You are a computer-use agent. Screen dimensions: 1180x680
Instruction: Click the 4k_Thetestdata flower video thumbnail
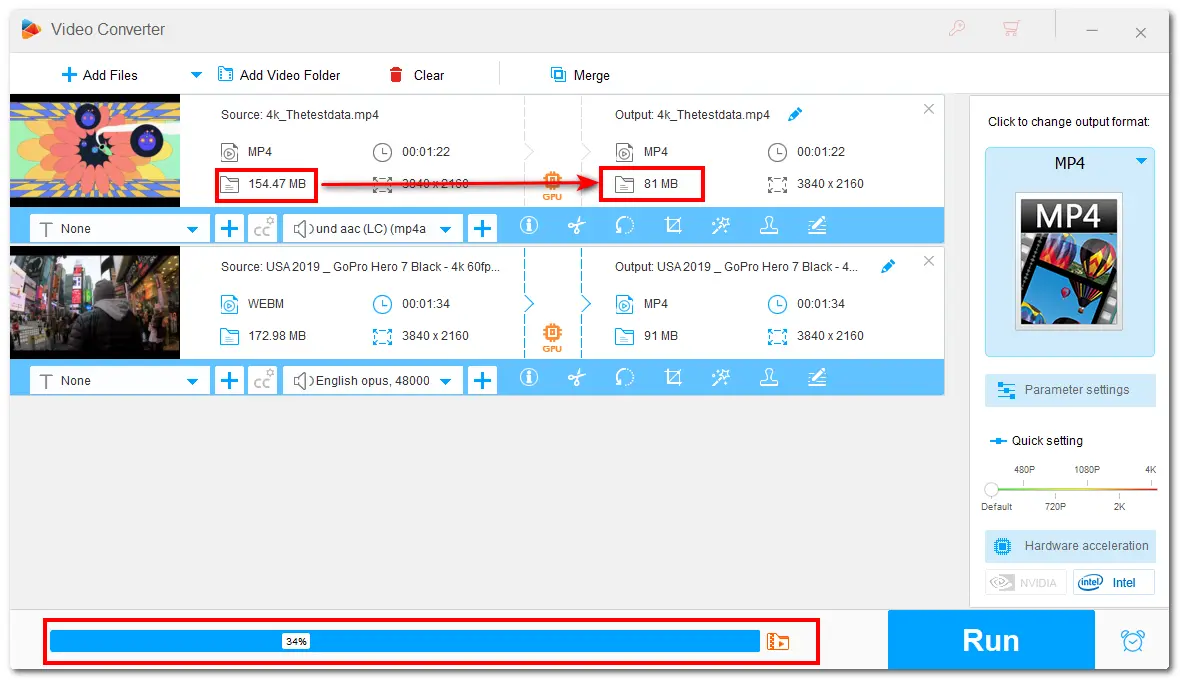pos(95,150)
